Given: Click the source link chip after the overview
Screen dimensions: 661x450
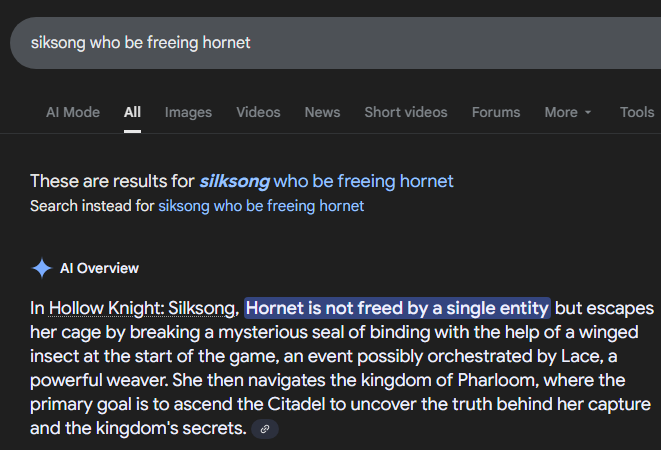Looking at the screenshot, I should 265,429.
